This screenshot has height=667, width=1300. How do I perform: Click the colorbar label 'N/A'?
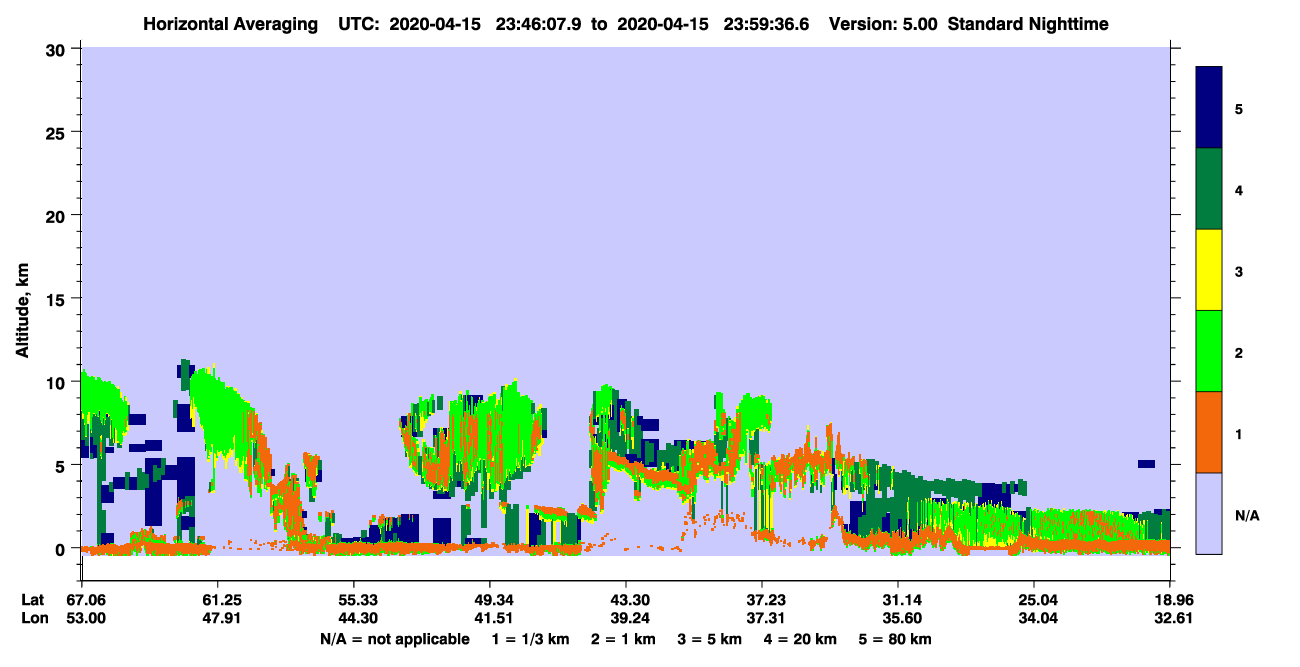click(1246, 516)
